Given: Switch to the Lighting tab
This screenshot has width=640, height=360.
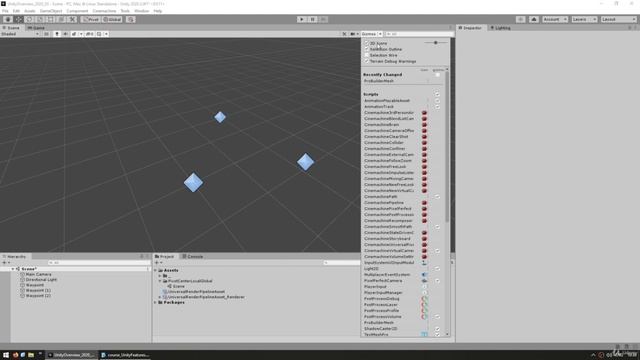Looking at the screenshot, I should coord(500,28).
